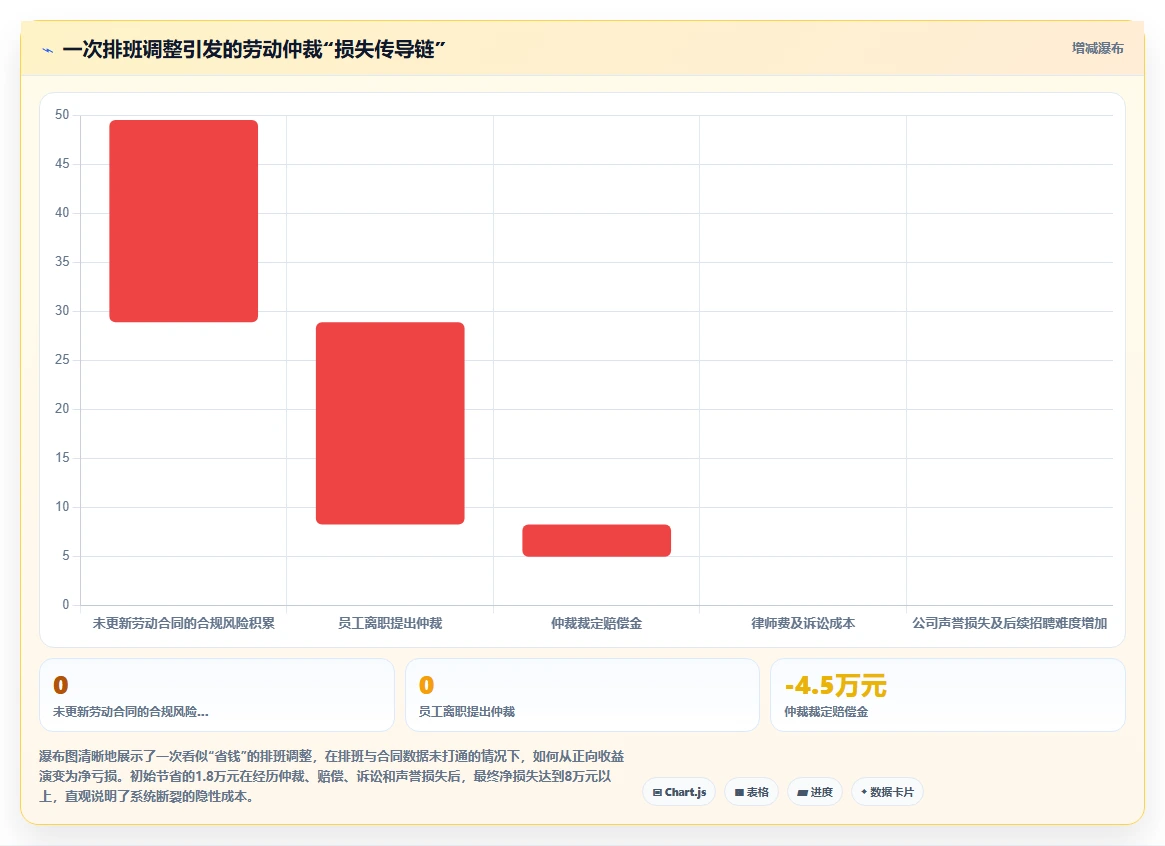Click the Chart.js tag chip

coord(679,792)
